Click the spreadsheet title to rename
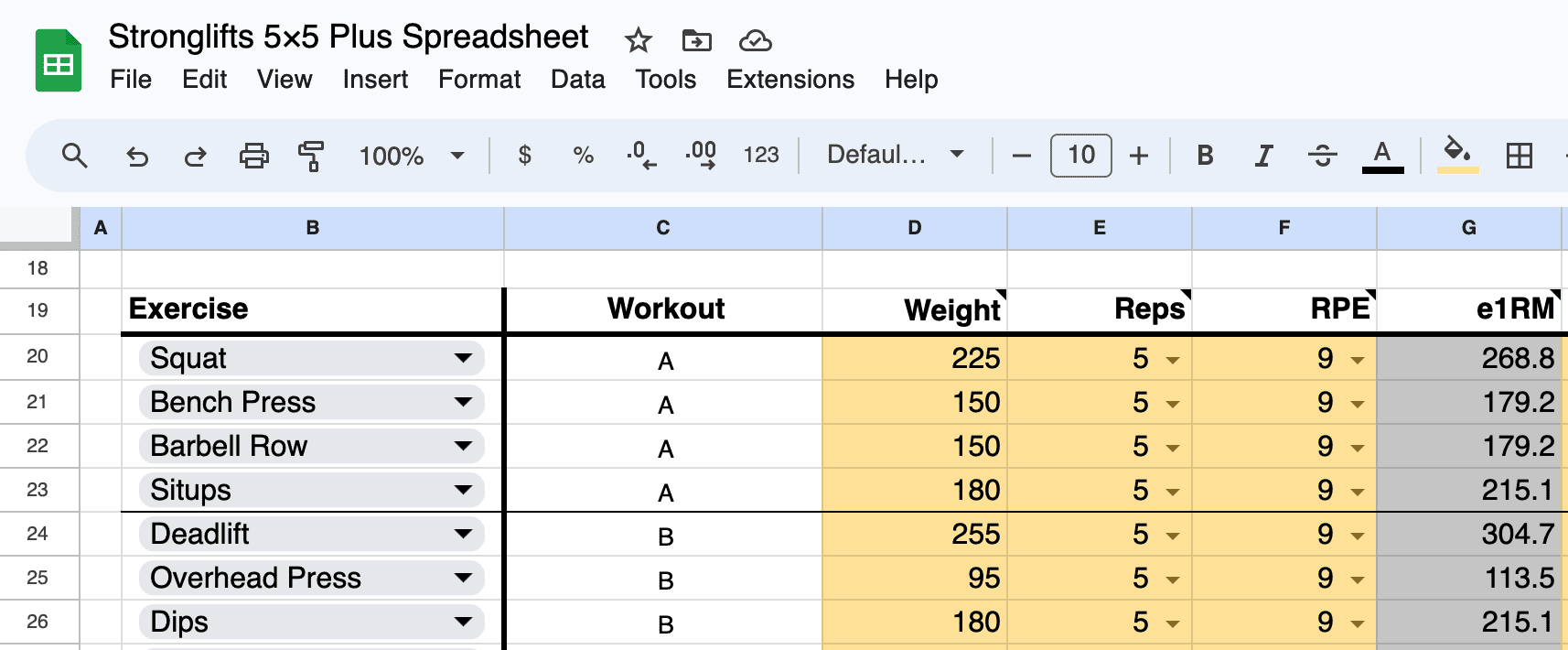1568x650 pixels. tap(349, 37)
